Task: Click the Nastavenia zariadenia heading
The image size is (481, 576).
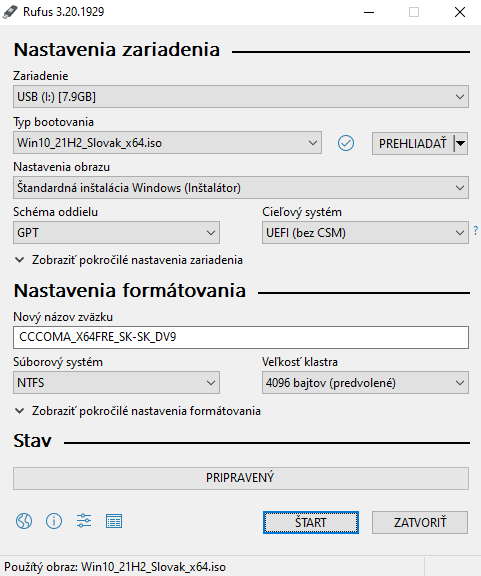Action: pos(117,50)
